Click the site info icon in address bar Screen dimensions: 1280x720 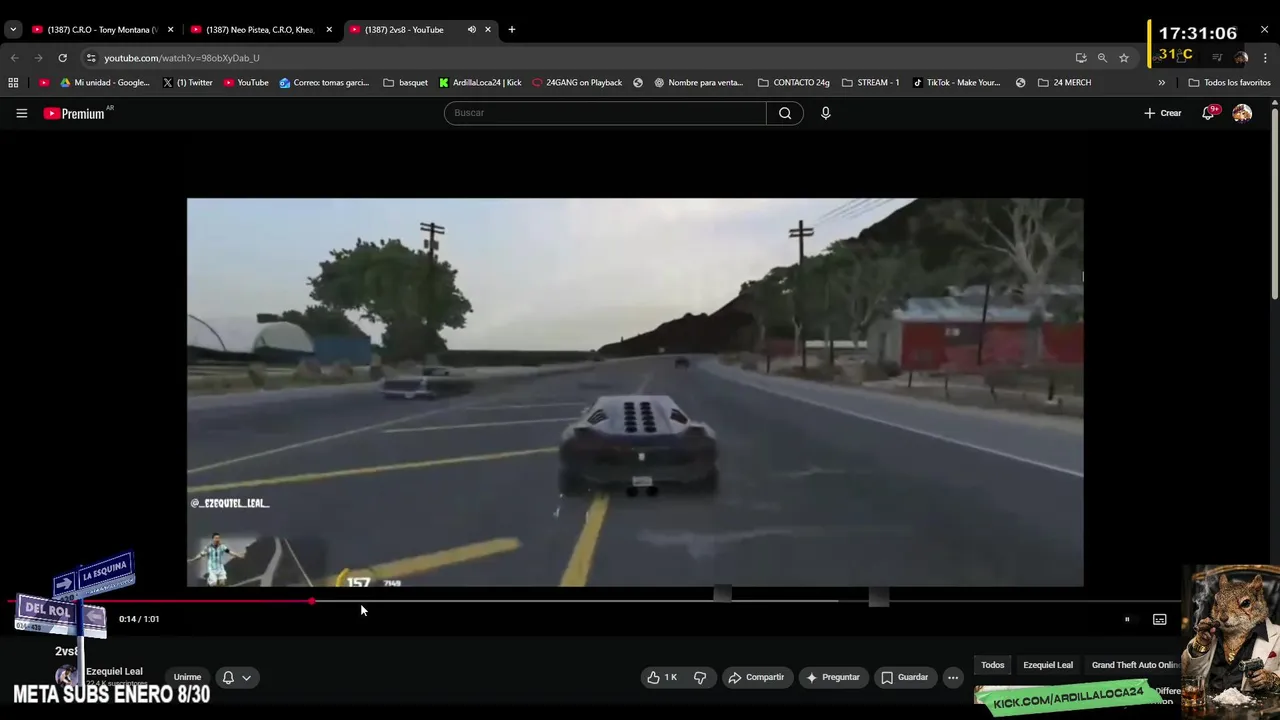point(91,58)
